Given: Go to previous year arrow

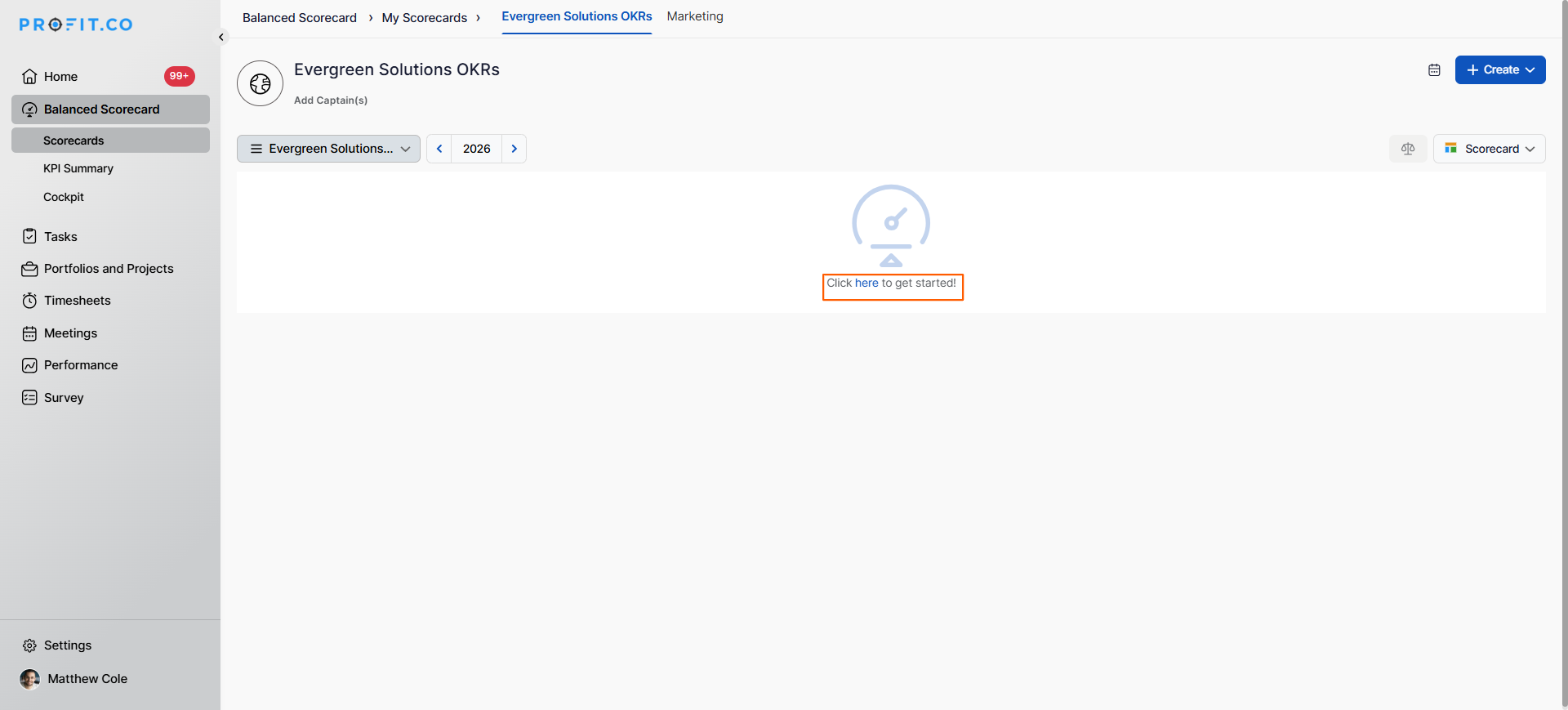Looking at the screenshot, I should pos(439,149).
